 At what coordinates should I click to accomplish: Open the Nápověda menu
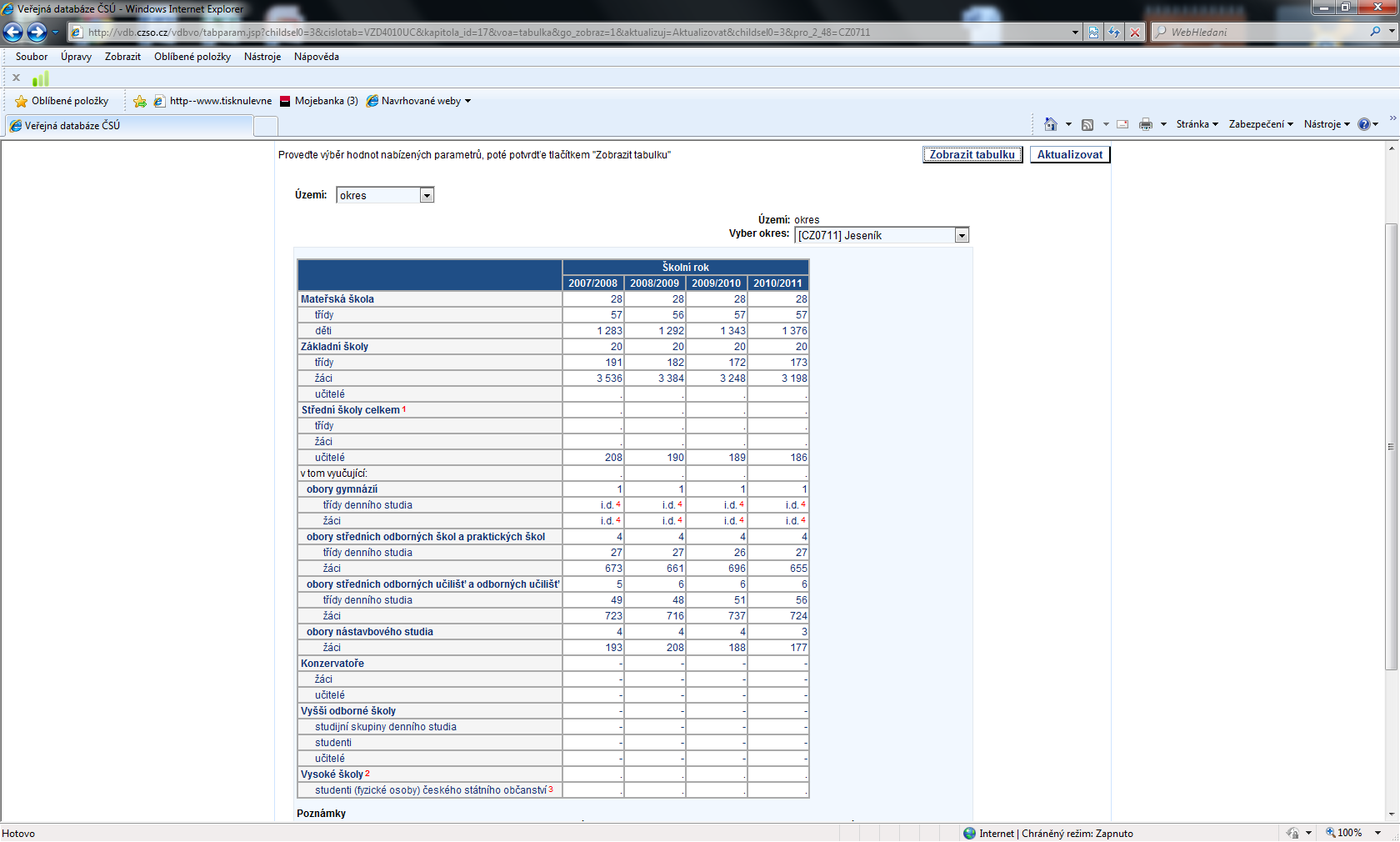[x=317, y=57]
